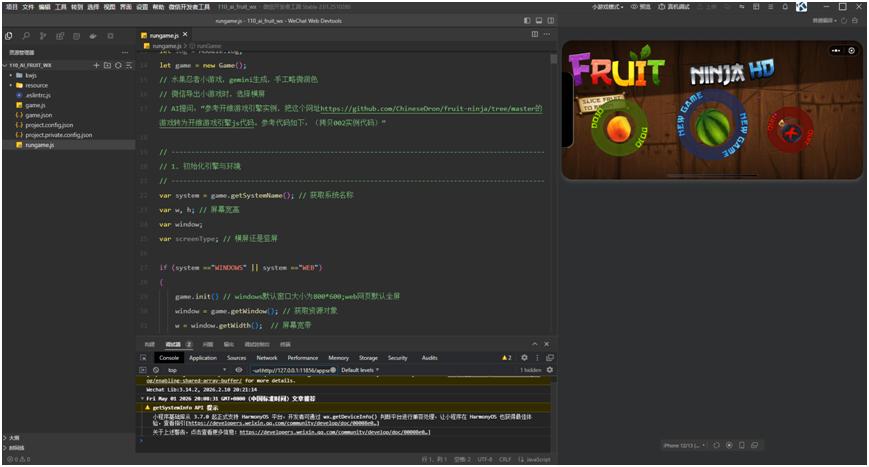Open the mini game mode dropdown
Screen dimensions: 869x467
tap(607, 7)
